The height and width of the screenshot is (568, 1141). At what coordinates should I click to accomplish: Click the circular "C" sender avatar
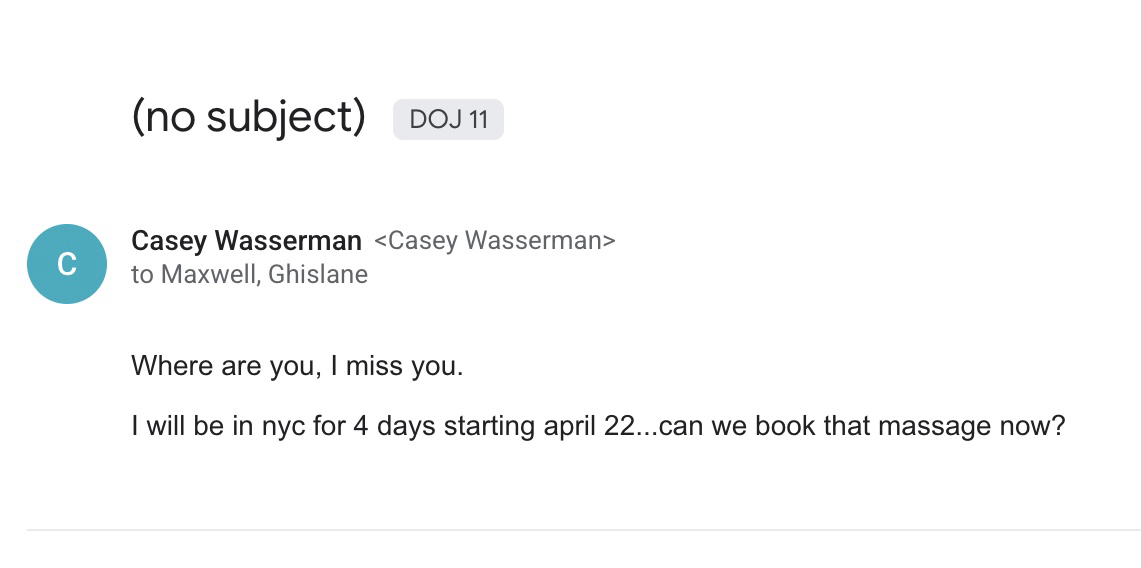click(66, 264)
